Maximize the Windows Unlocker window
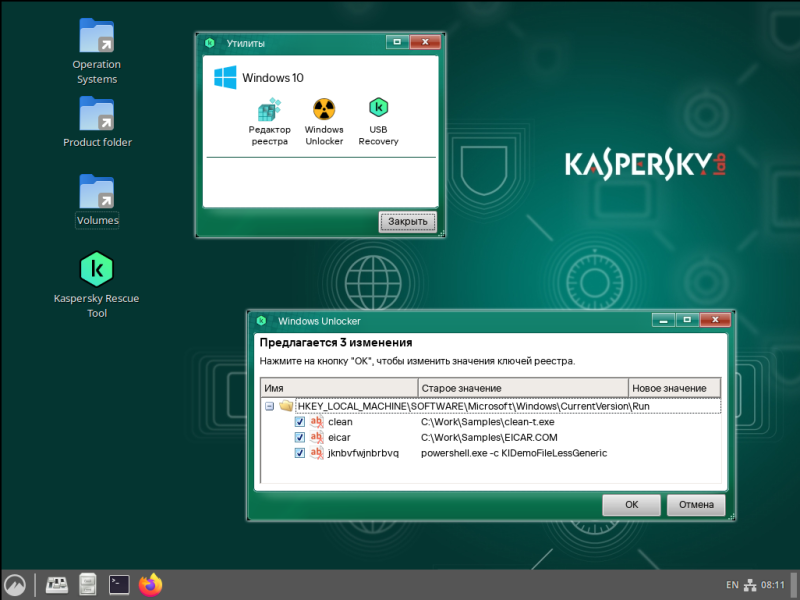 click(687, 320)
